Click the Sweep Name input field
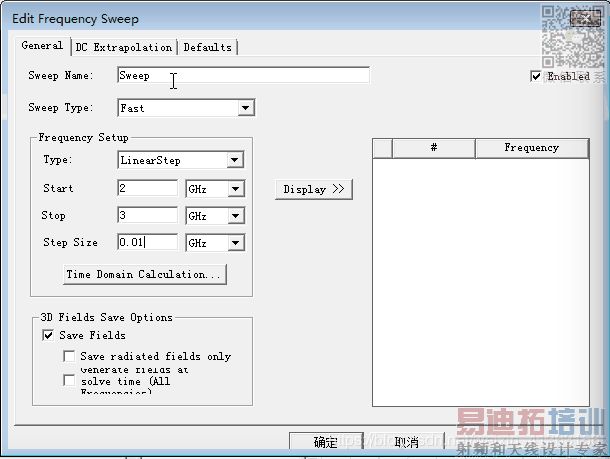 [x=244, y=75]
